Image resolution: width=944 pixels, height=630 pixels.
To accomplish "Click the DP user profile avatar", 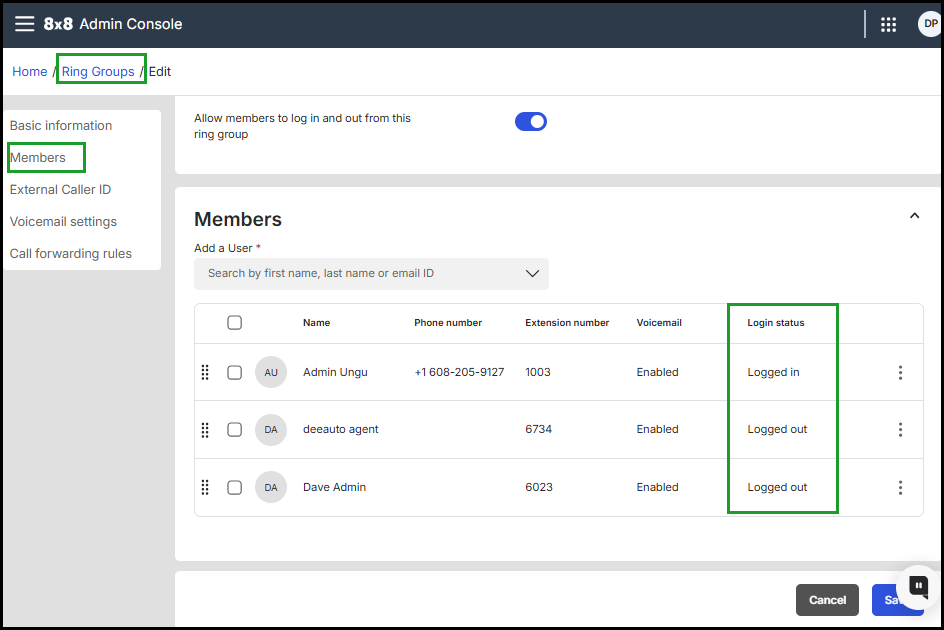I will [x=929, y=25].
